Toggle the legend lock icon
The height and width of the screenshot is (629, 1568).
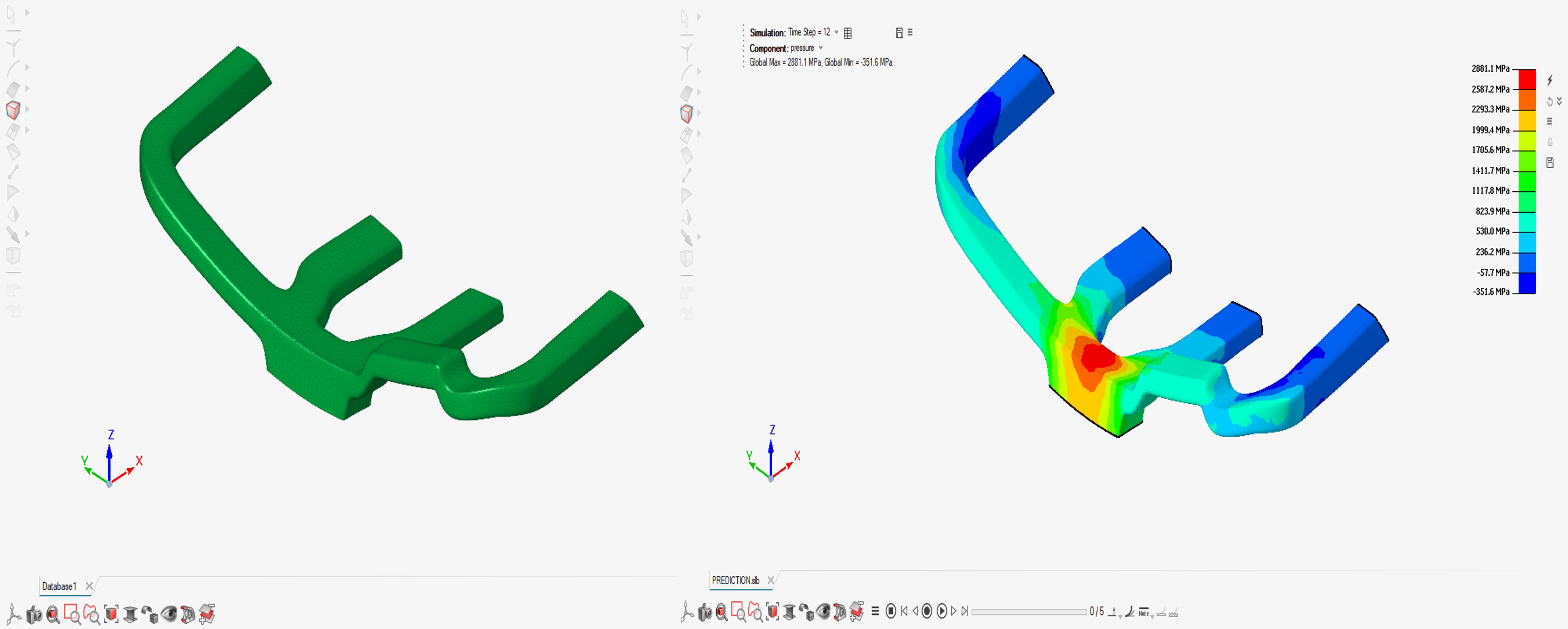(1550, 142)
